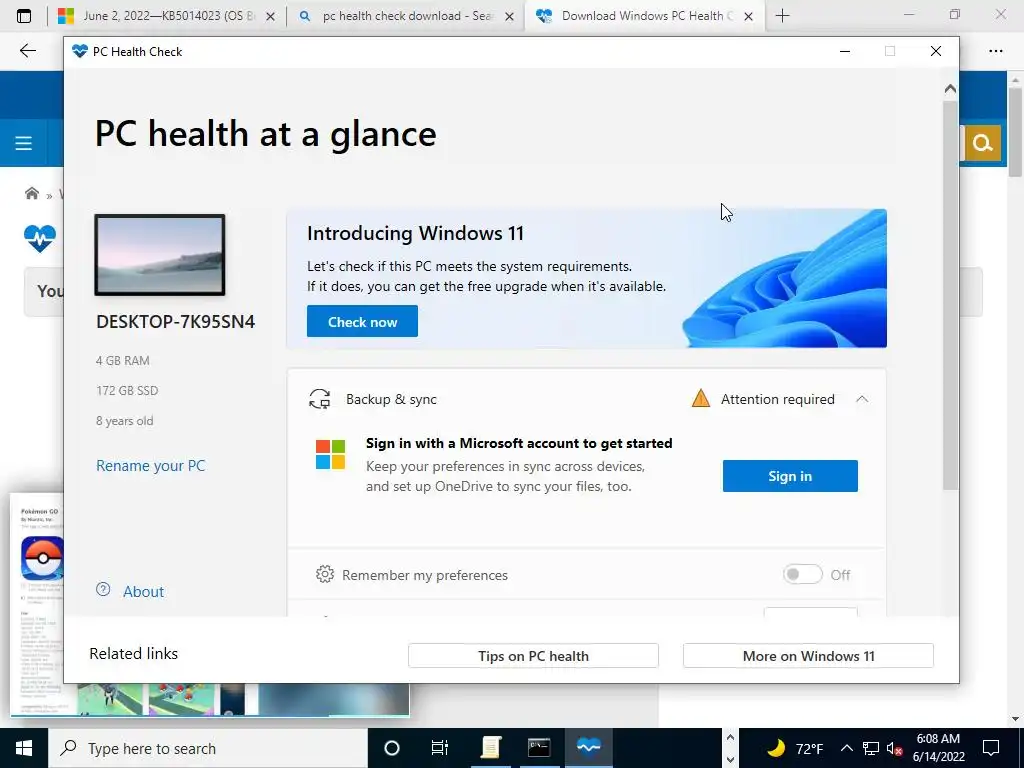
Task: Click the browser page scrollbar thumb
Action: coord(1015,132)
